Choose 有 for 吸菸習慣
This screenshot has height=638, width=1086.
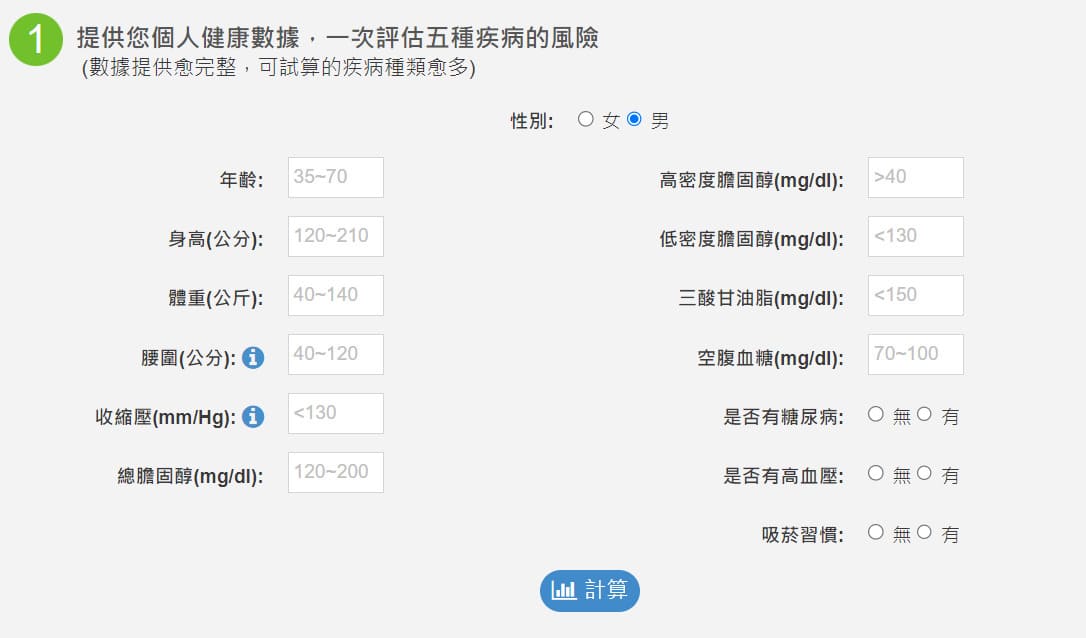coord(924,532)
